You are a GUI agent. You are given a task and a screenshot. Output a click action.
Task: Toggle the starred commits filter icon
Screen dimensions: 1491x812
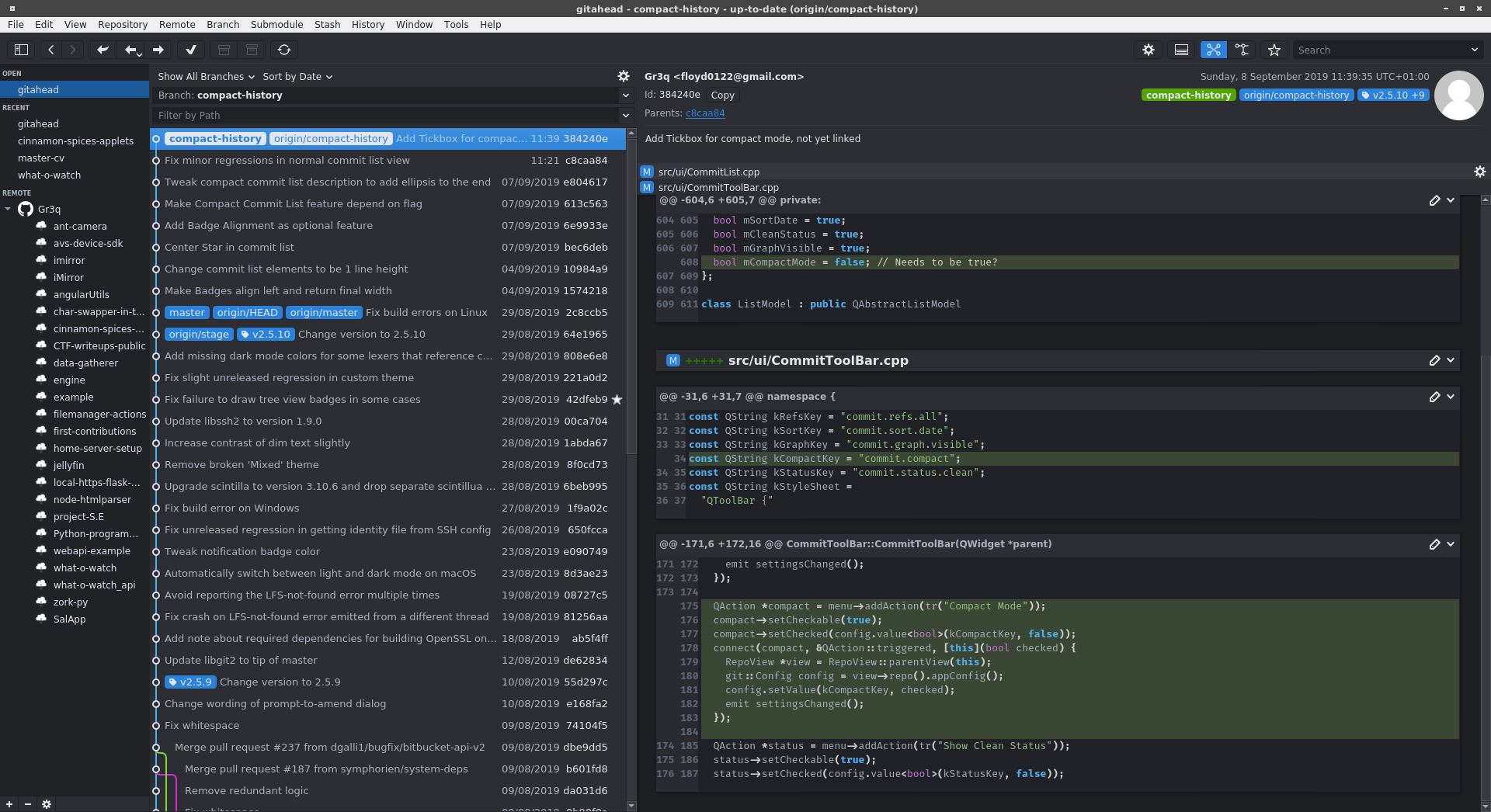click(x=1274, y=50)
